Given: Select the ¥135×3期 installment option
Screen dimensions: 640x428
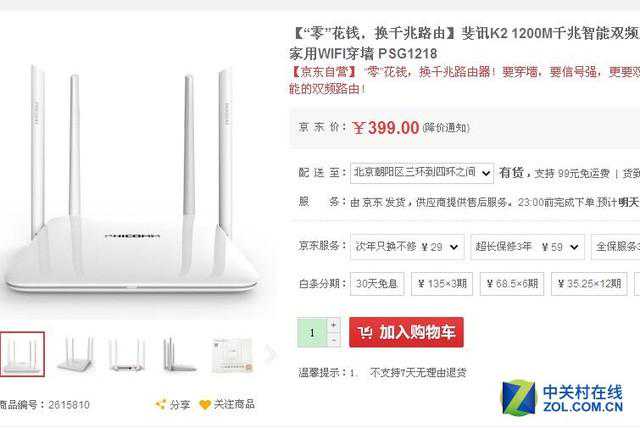Looking at the screenshot, I should (x=442, y=284).
